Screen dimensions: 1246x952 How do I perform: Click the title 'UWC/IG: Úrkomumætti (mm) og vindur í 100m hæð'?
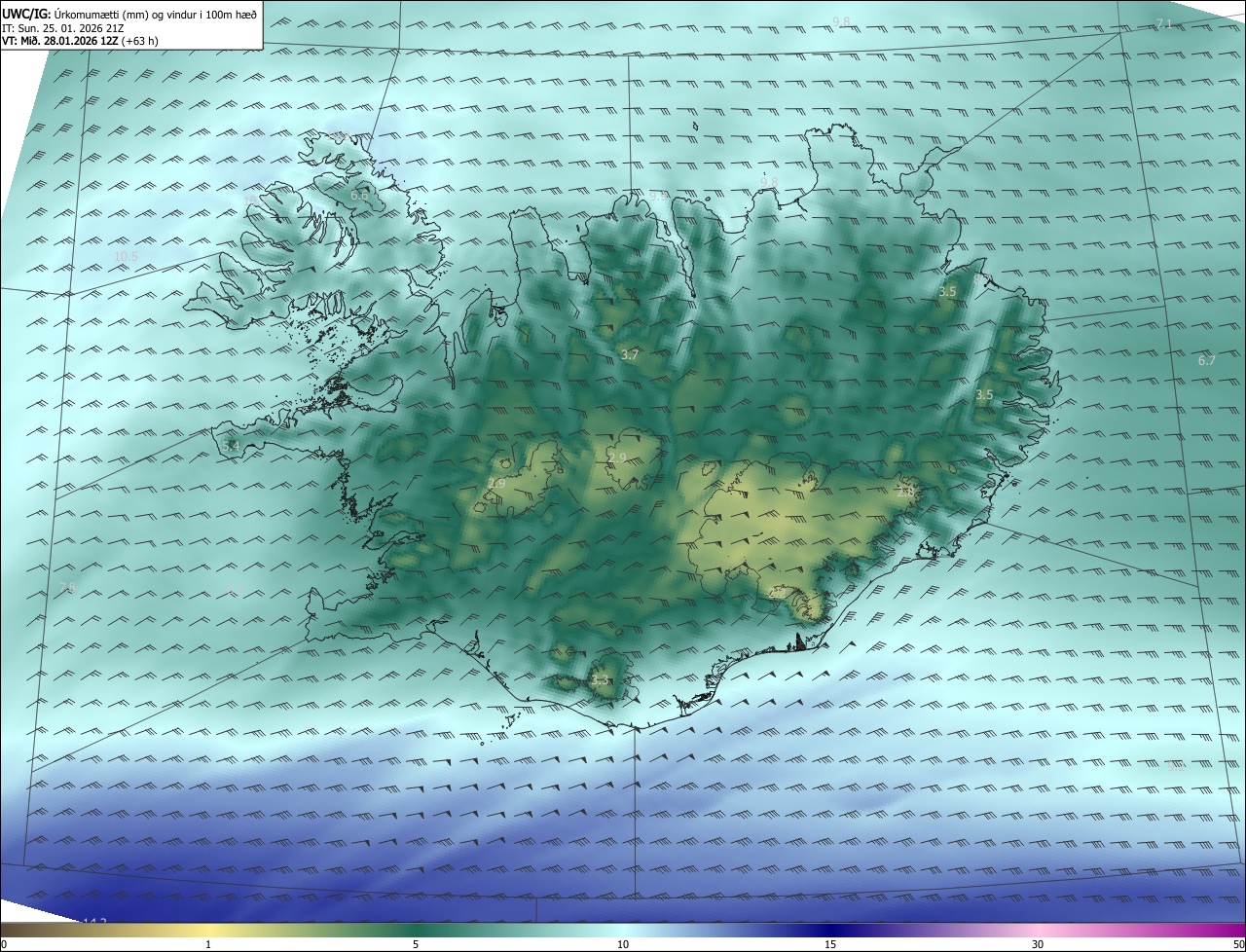[129, 14]
